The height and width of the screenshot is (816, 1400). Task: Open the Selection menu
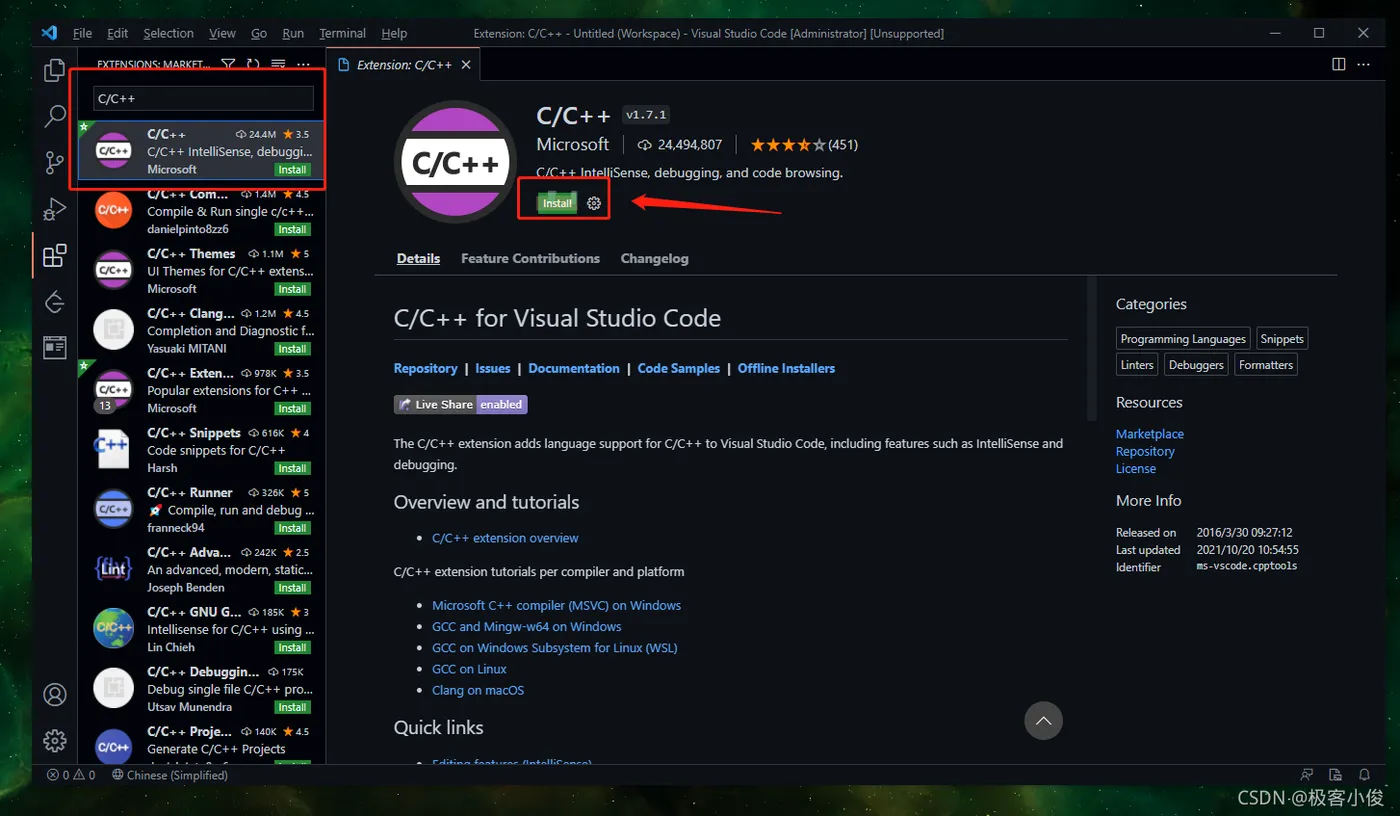click(168, 33)
